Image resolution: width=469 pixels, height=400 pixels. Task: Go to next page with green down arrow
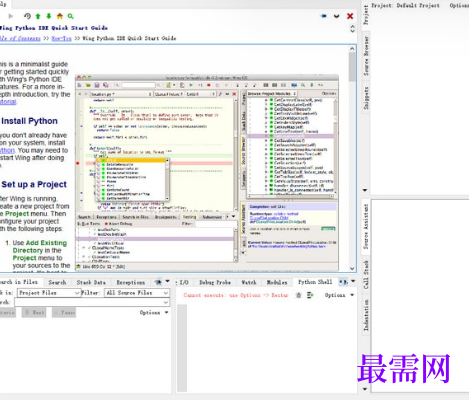[49, 16]
